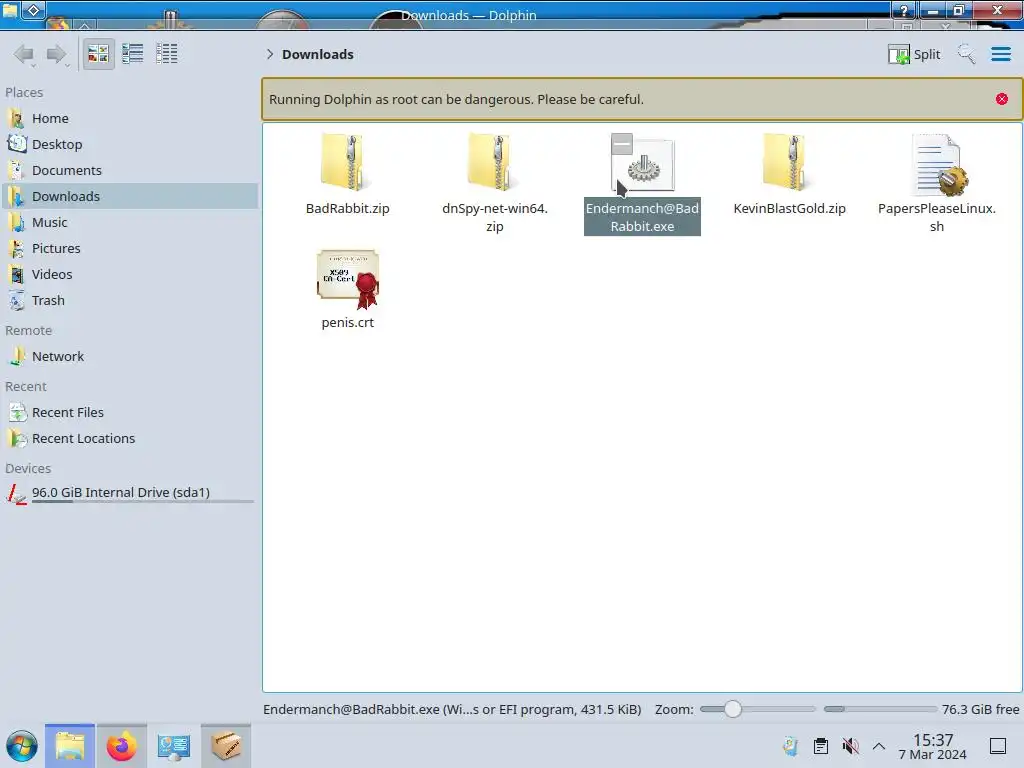The image size is (1024, 768).
Task: Switch to Details view mode
Action: click(167, 54)
